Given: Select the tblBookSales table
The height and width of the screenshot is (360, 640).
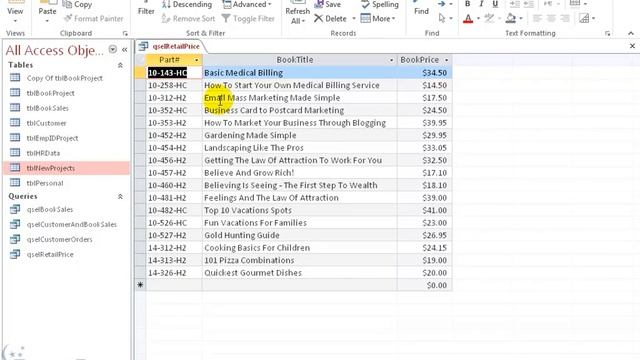Looking at the screenshot, I should pyautogui.click(x=66, y=108).
